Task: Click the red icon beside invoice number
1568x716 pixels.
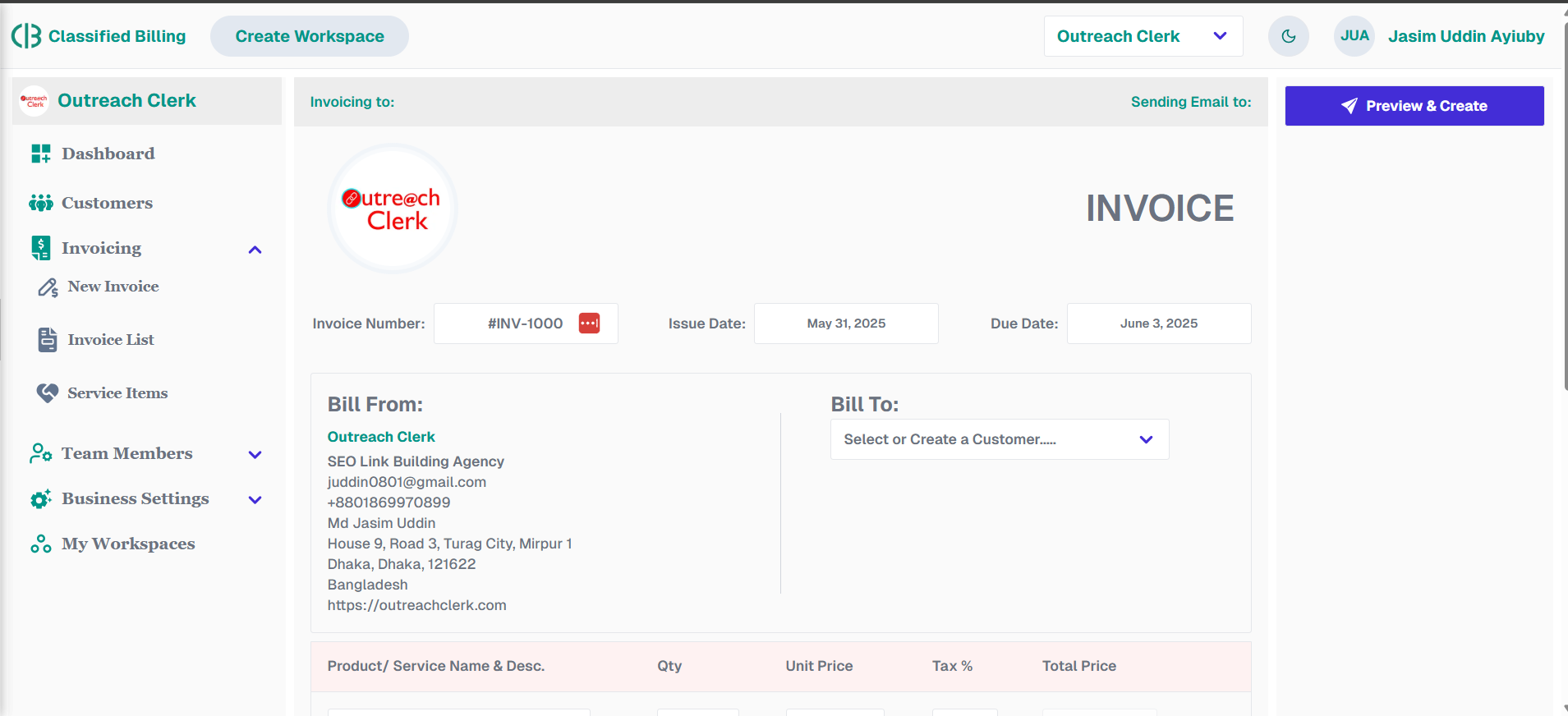Action: [x=589, y=324]
